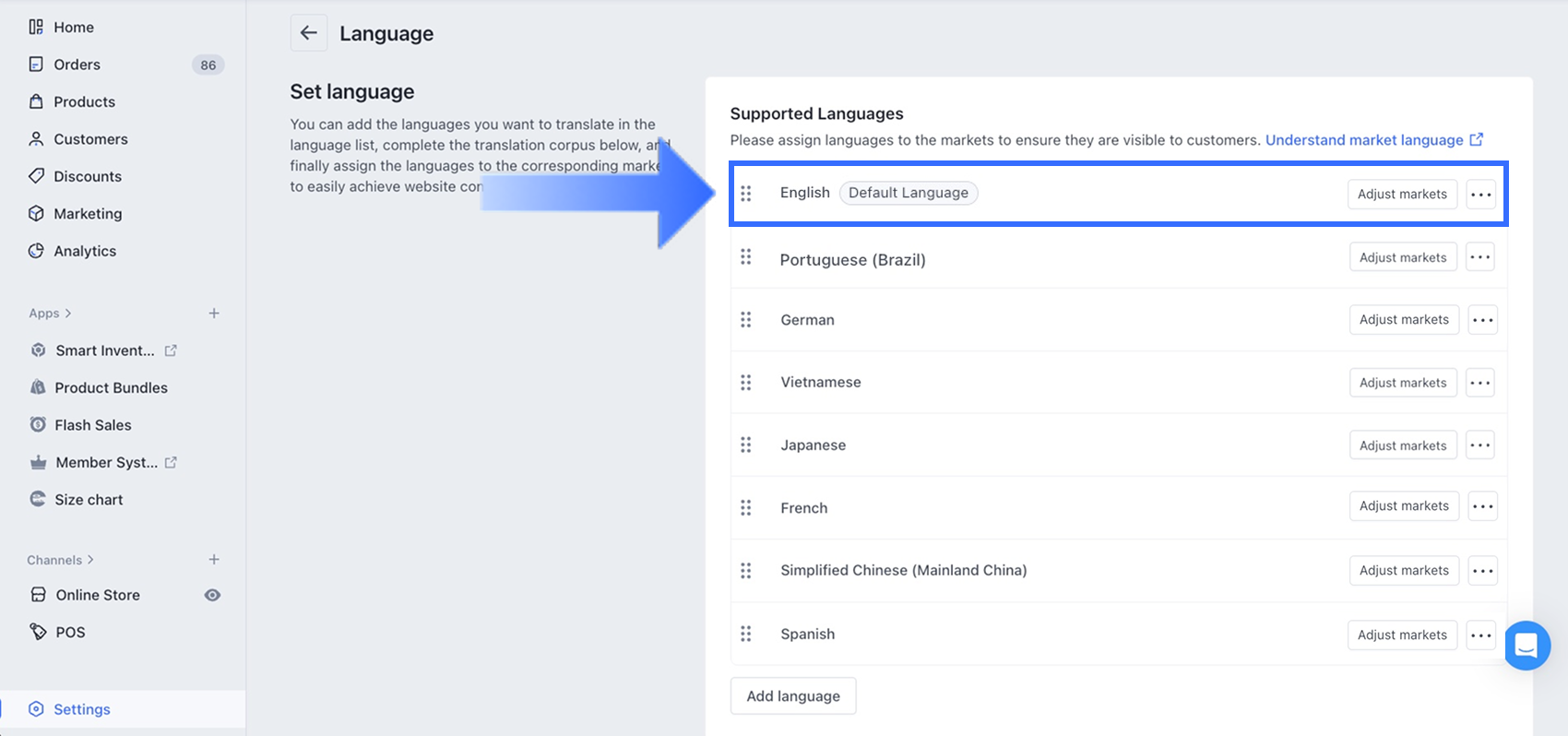Open three-dot menu for English
This screenshot has width=1568, height=736.
1480,195
